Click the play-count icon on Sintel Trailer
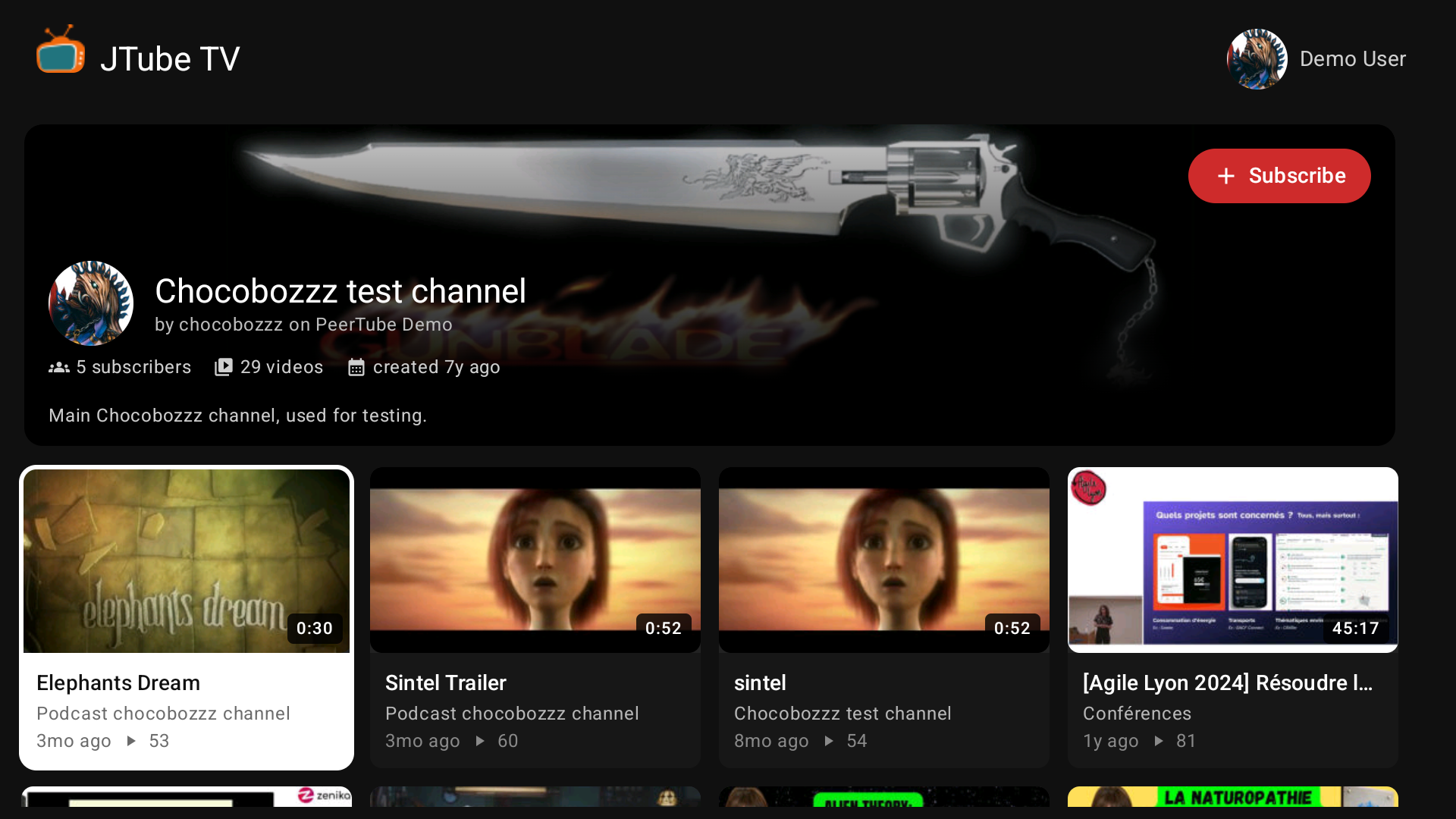 pyautogui.click(x=480, y=741)
